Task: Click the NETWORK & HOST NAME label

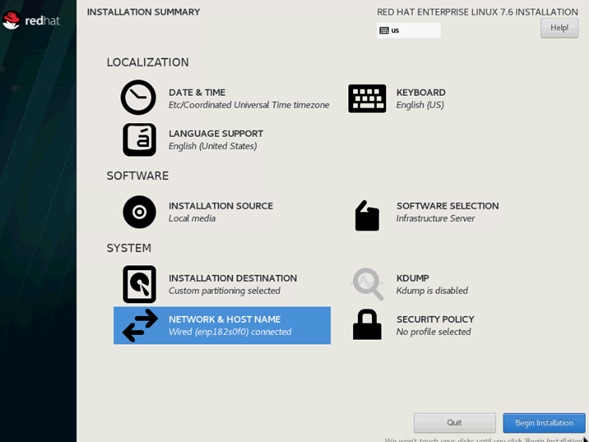Action: [x=224, y=319]
